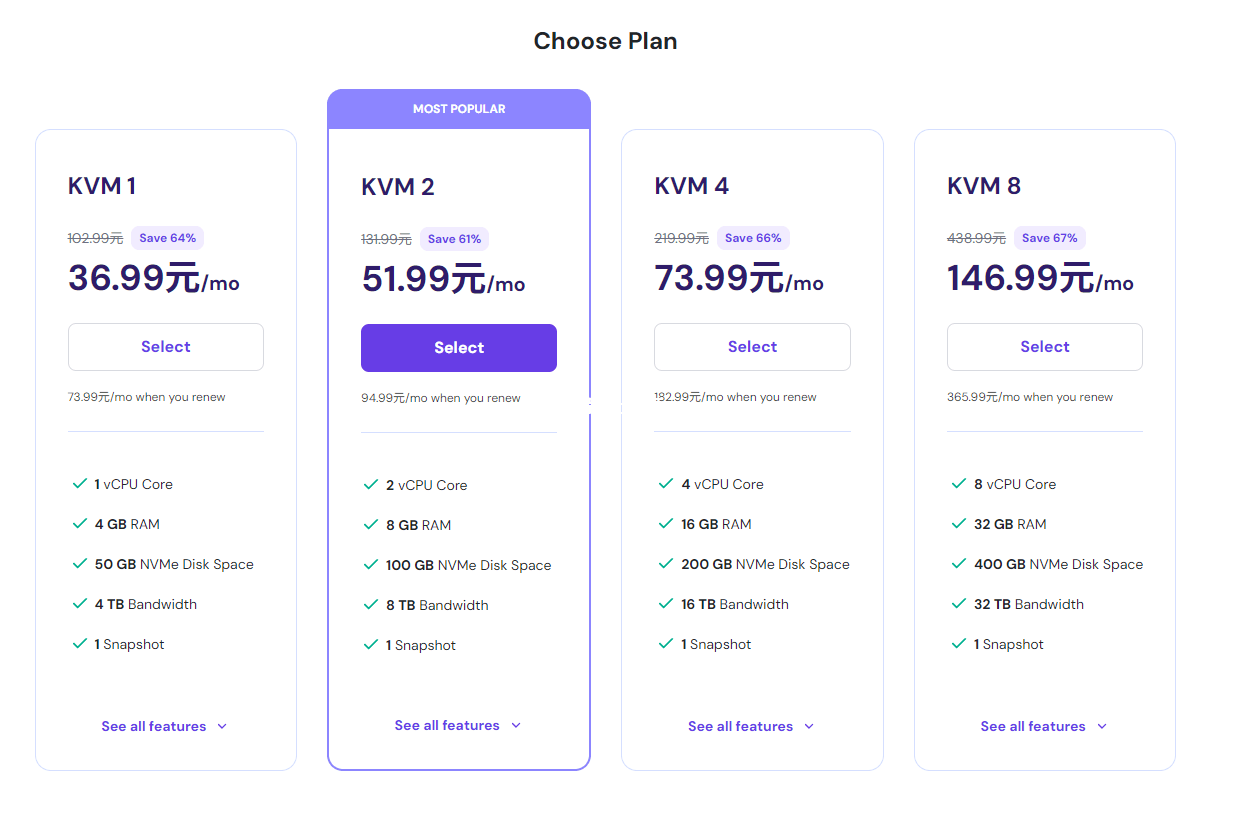
Task: Click the KVM 4 plan title
Action: coord(692,186)
